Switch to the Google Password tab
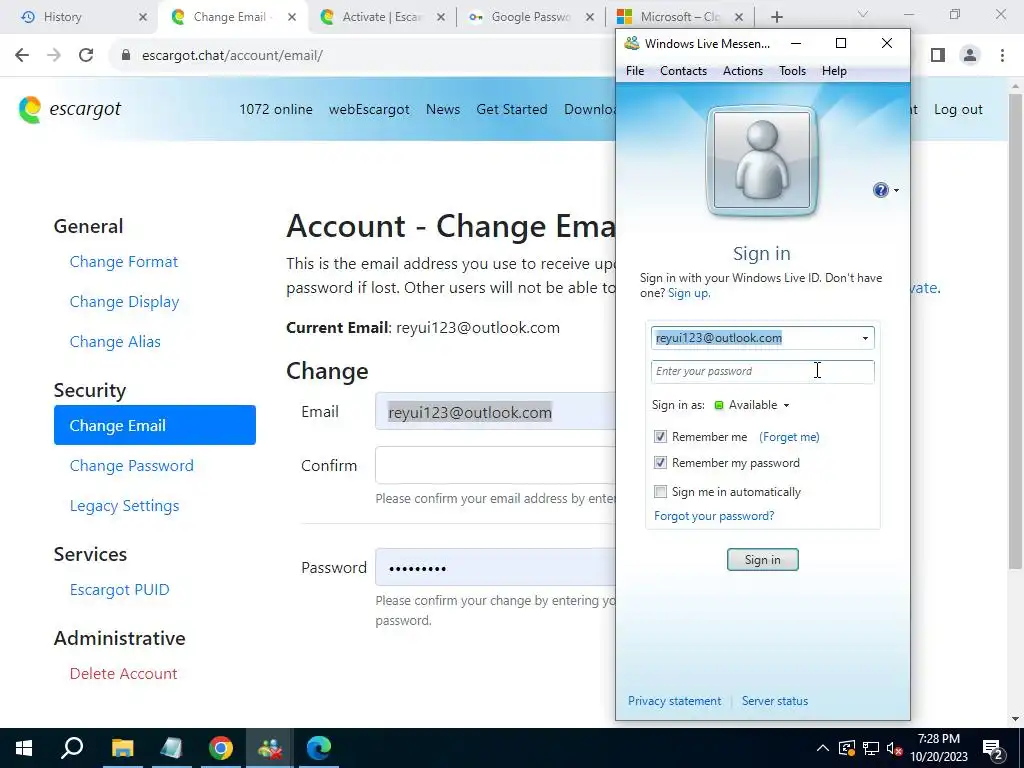 coord(531,17)
